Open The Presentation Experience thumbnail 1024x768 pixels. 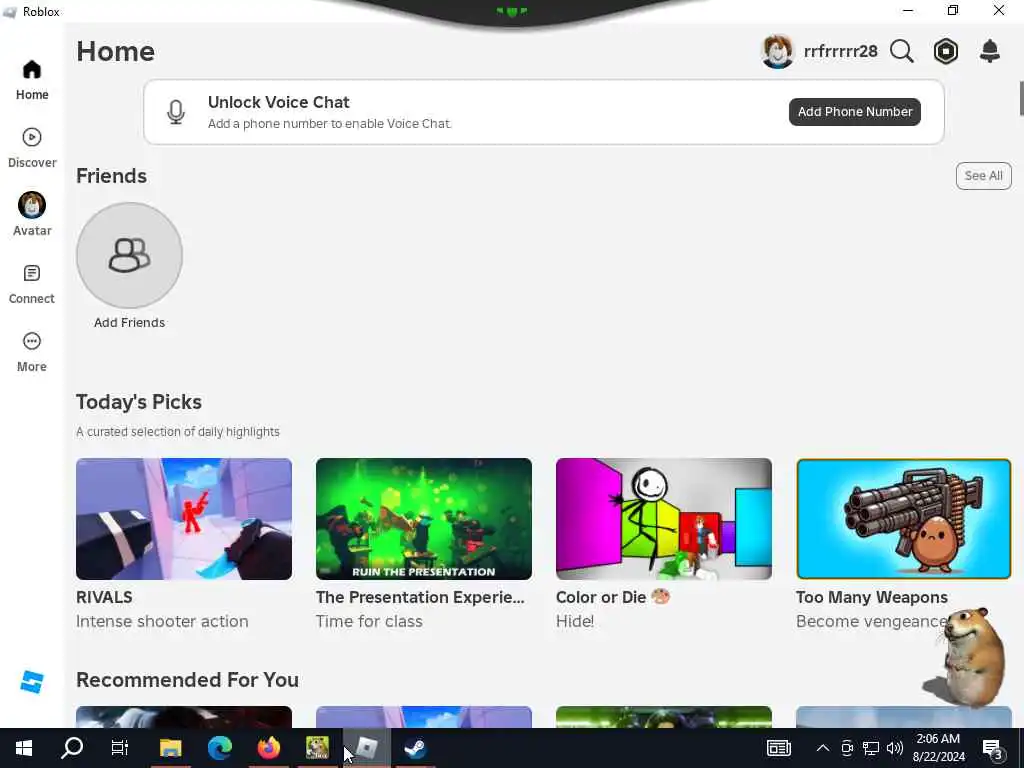click(424, 519)
